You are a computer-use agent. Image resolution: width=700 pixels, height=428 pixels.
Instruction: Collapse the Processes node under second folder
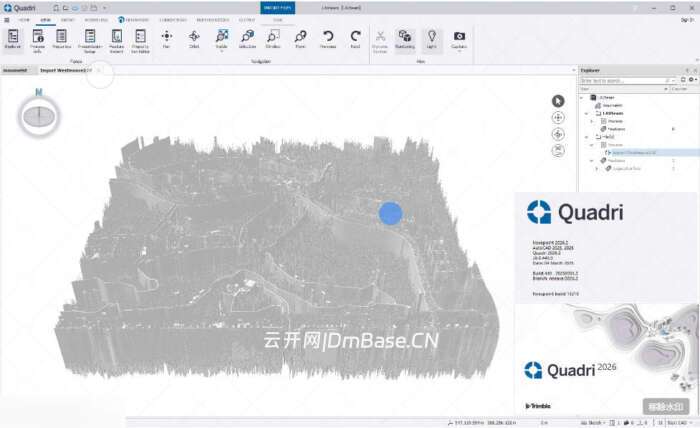[x=592, y=145]
